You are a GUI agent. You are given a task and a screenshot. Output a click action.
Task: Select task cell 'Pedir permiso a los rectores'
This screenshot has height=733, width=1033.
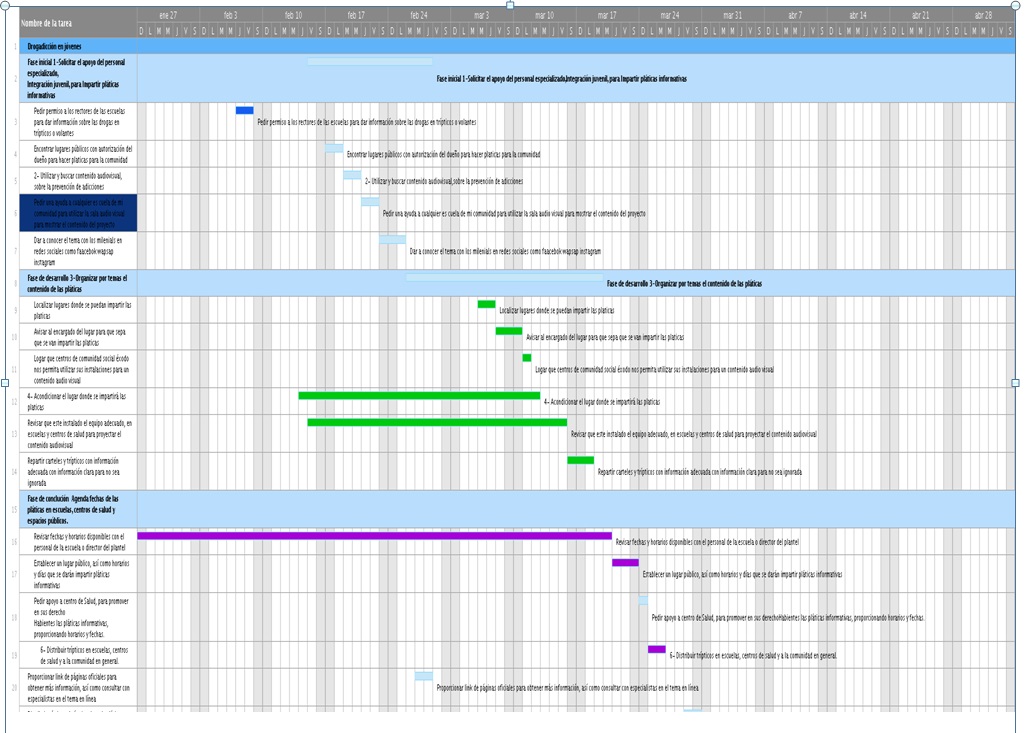[78, 122]
